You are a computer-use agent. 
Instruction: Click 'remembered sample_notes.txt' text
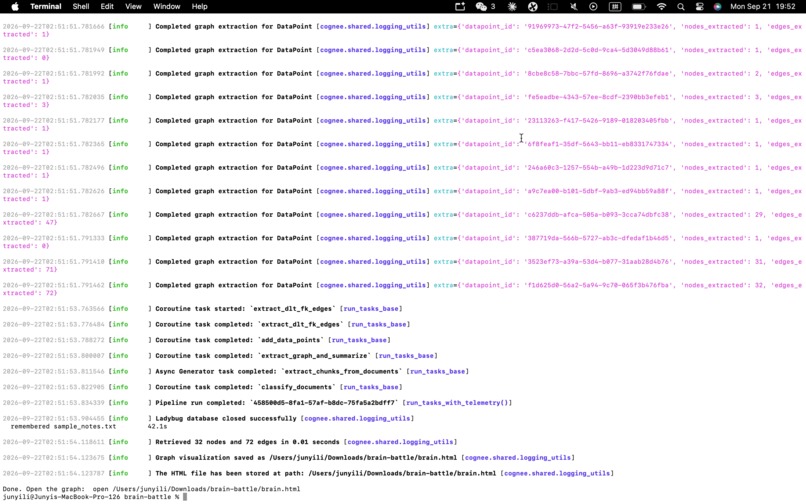(x=63, y=426)
